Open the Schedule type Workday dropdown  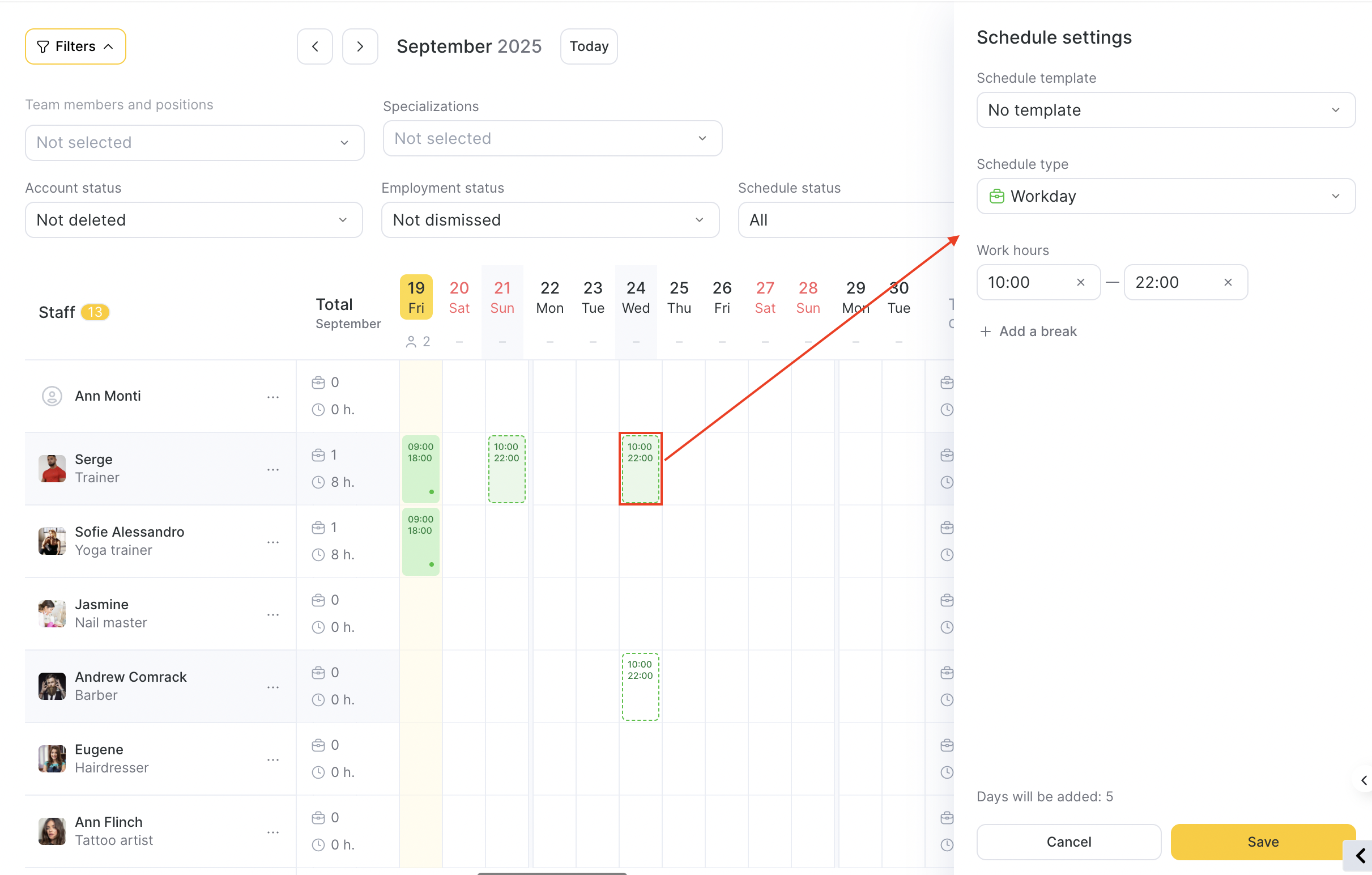click(x=1165, y=196)
